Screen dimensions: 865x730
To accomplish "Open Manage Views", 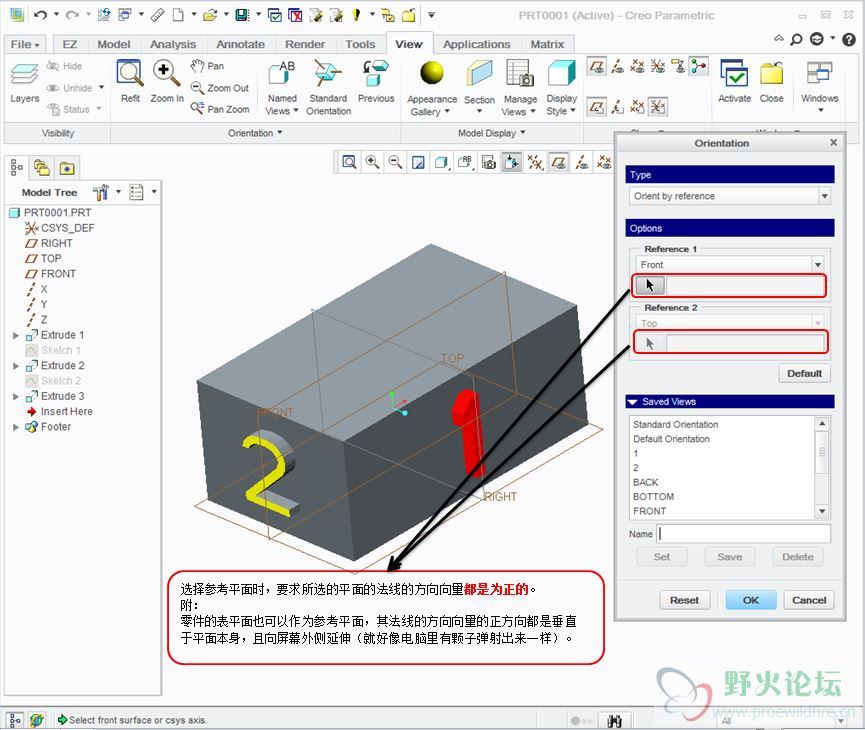I will click(520, 88).
